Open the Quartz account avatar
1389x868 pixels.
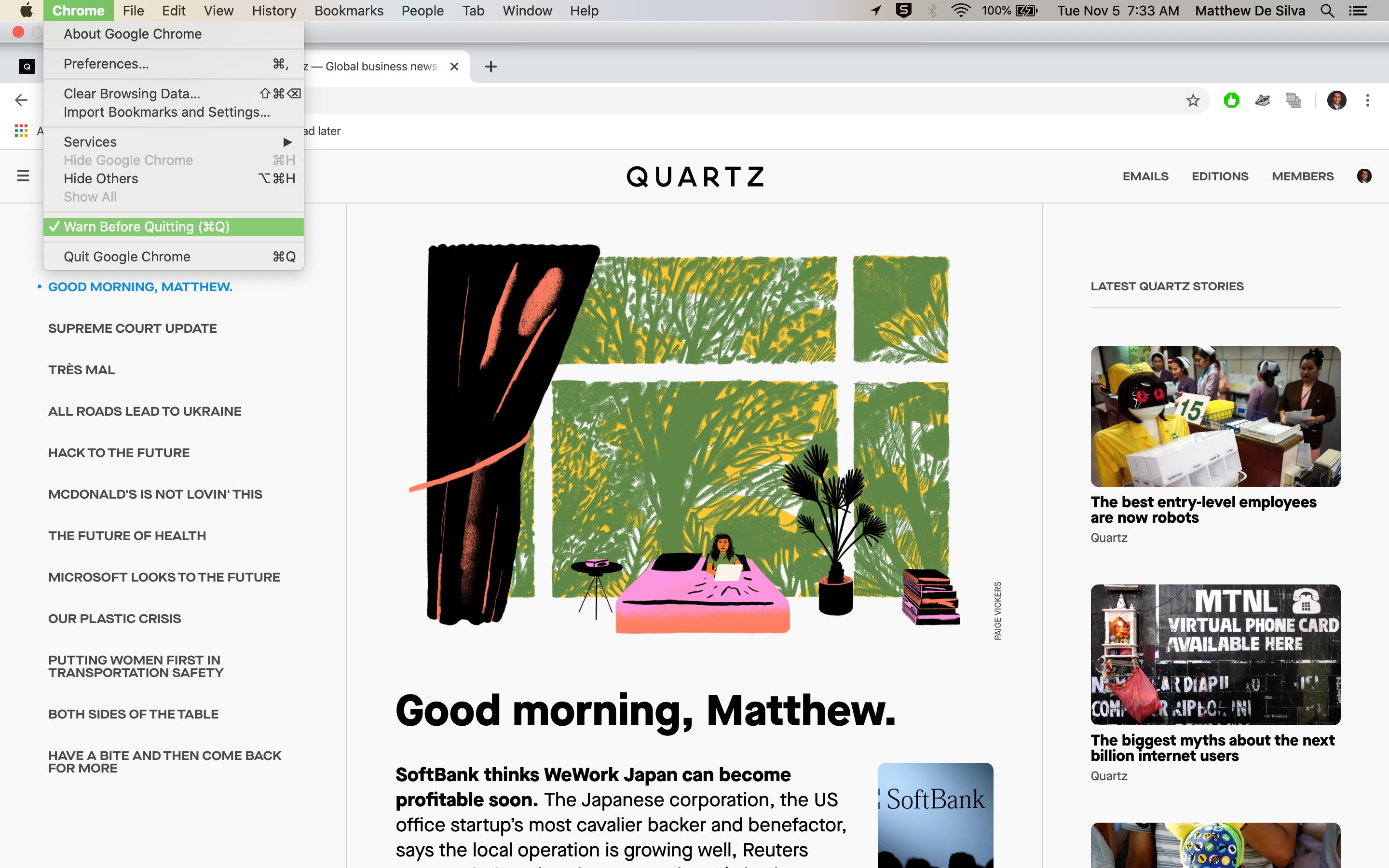click(x=1364, y=176)
